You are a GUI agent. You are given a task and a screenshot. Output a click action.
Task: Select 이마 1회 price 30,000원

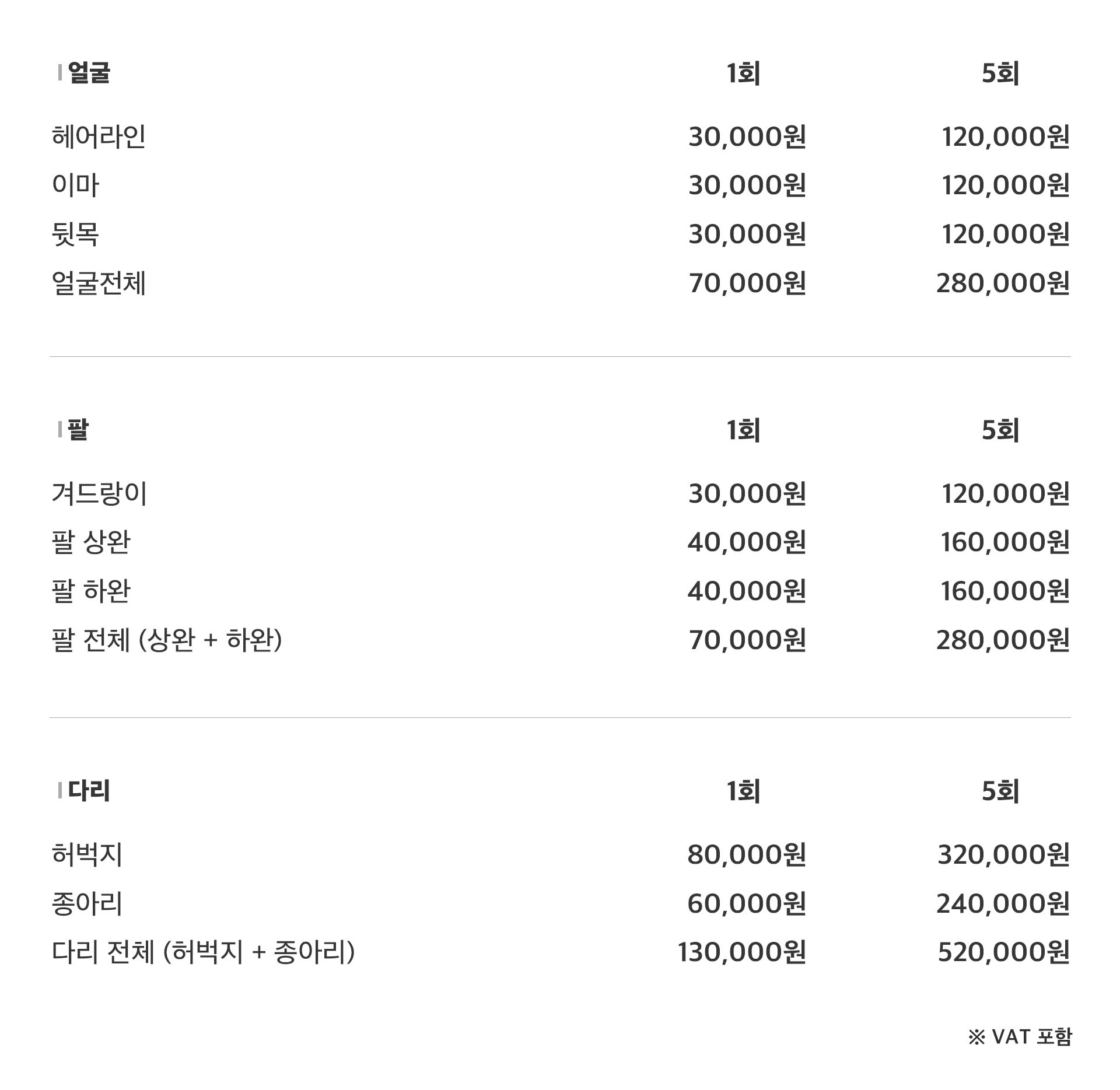[x=747, y=185]
